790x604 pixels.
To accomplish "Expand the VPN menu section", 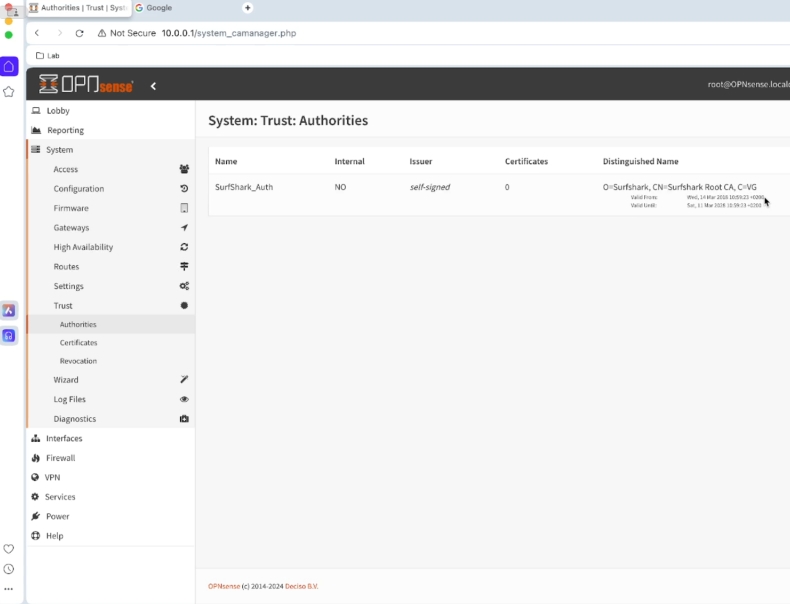I will coord(52,477).
